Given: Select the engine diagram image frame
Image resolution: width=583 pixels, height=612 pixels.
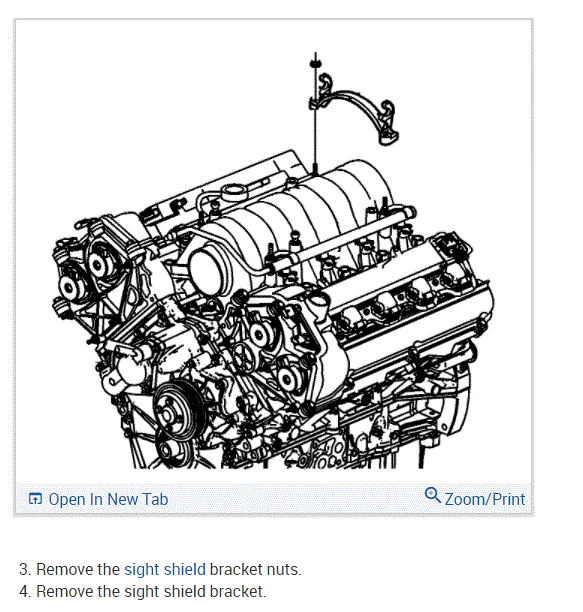Looking at the screenshot, I should pyautogui.click(x=274, y=267).
